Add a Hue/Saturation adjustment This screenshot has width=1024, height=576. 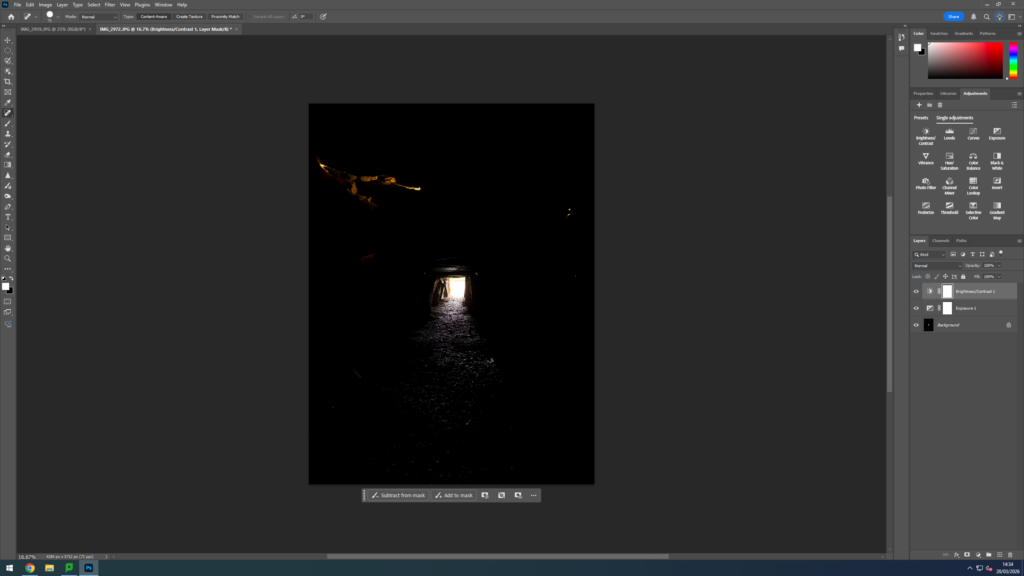click(x=949, y=158)
